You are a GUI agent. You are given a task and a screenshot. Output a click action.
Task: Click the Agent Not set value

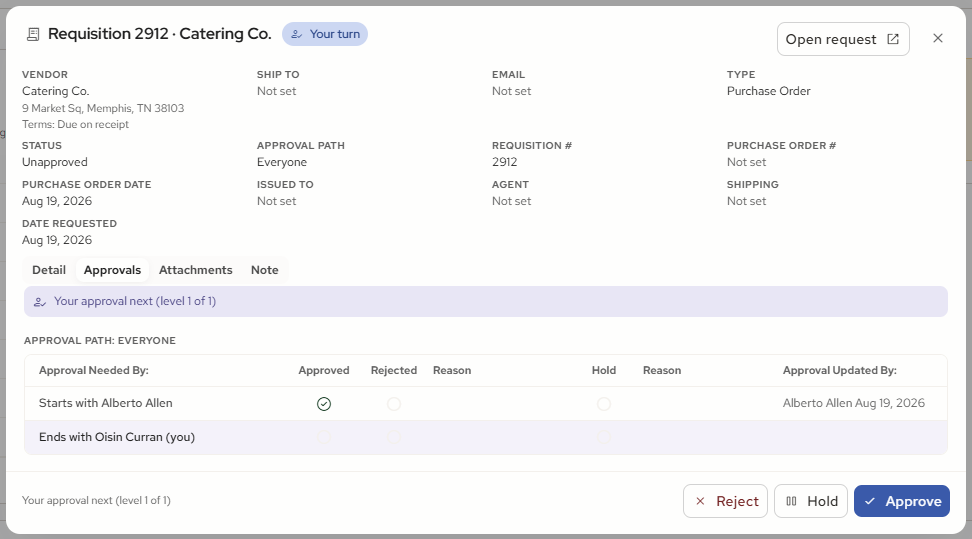(x=511, y=201)
